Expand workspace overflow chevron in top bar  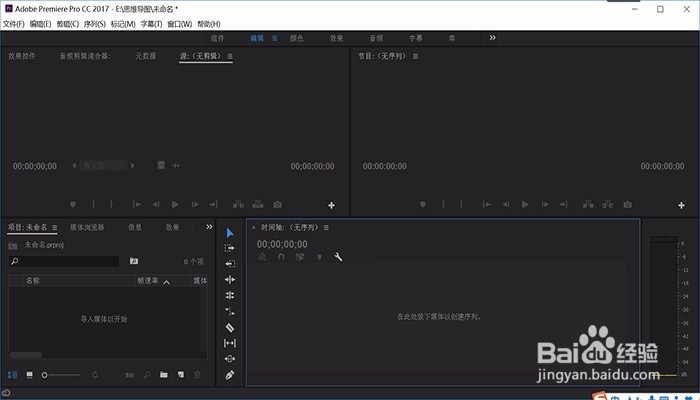492,38
